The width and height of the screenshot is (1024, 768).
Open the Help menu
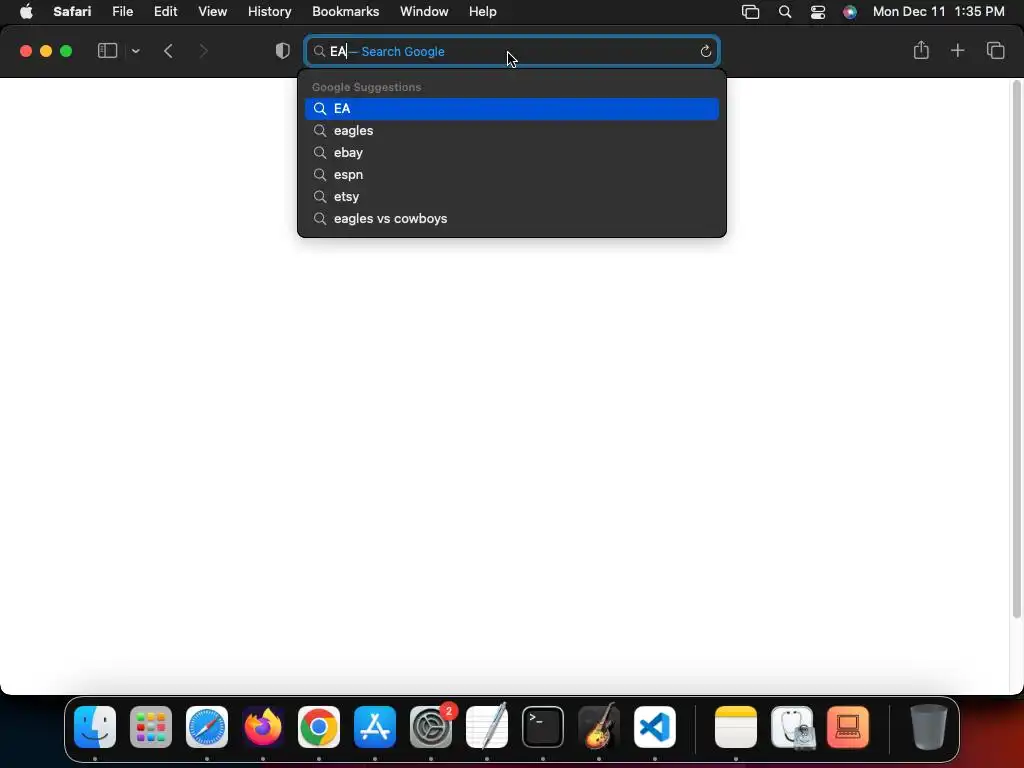point(483,12)
